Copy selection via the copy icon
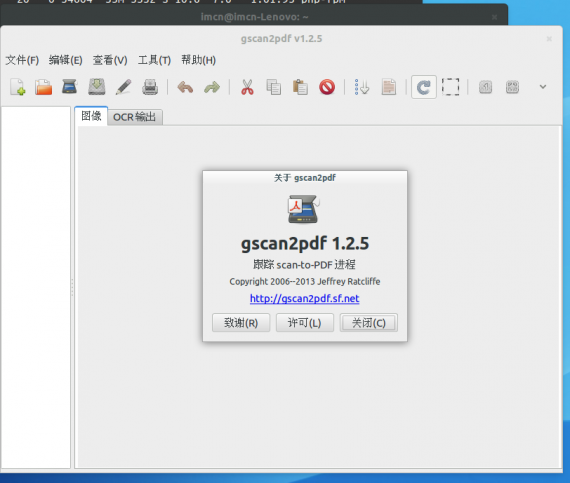The image size is (570, 483). pos(274,87)
